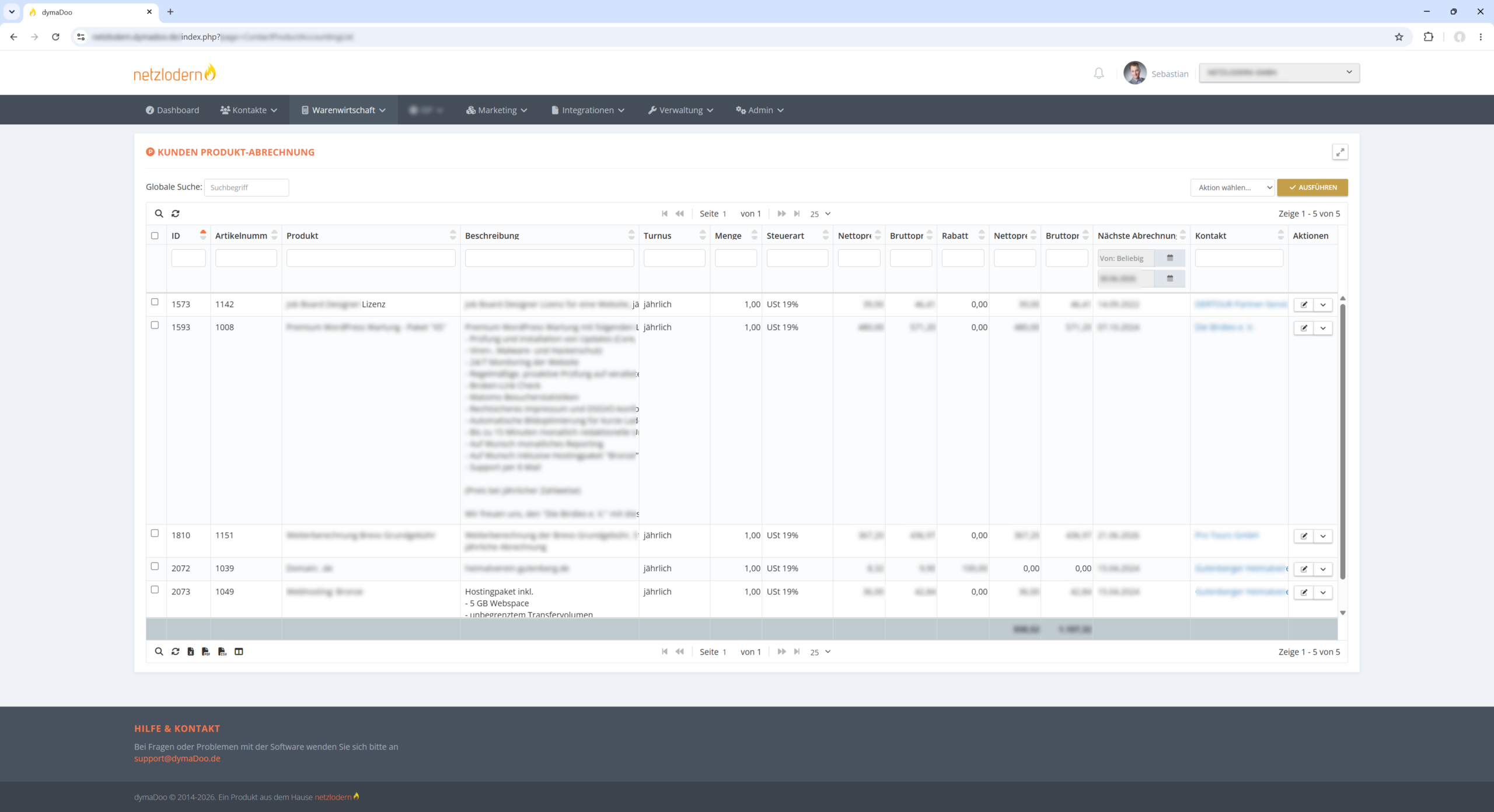Expand action arrow for row 2072

pos(1323,569)
